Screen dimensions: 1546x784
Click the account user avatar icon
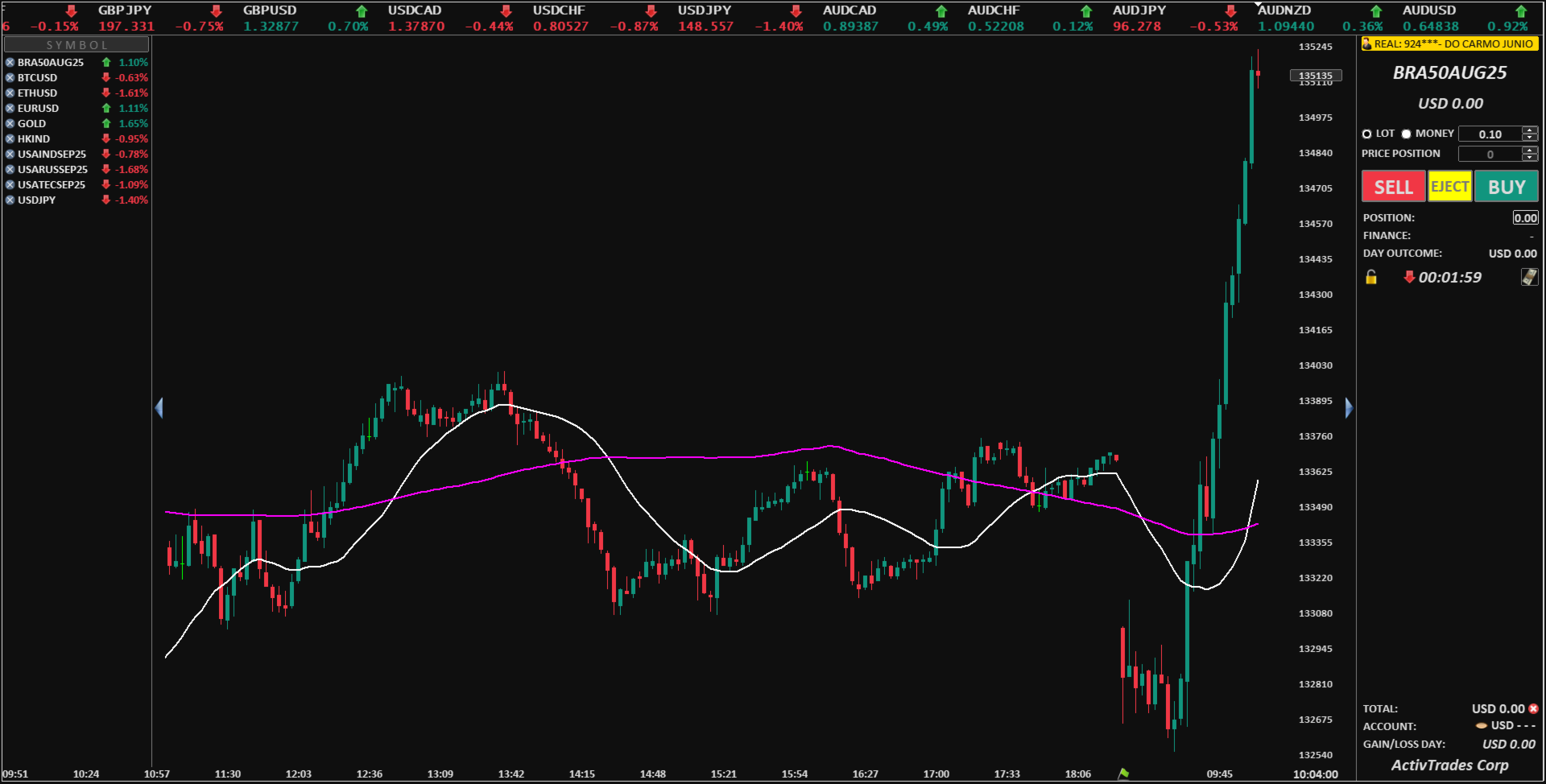click(1366, 44)
